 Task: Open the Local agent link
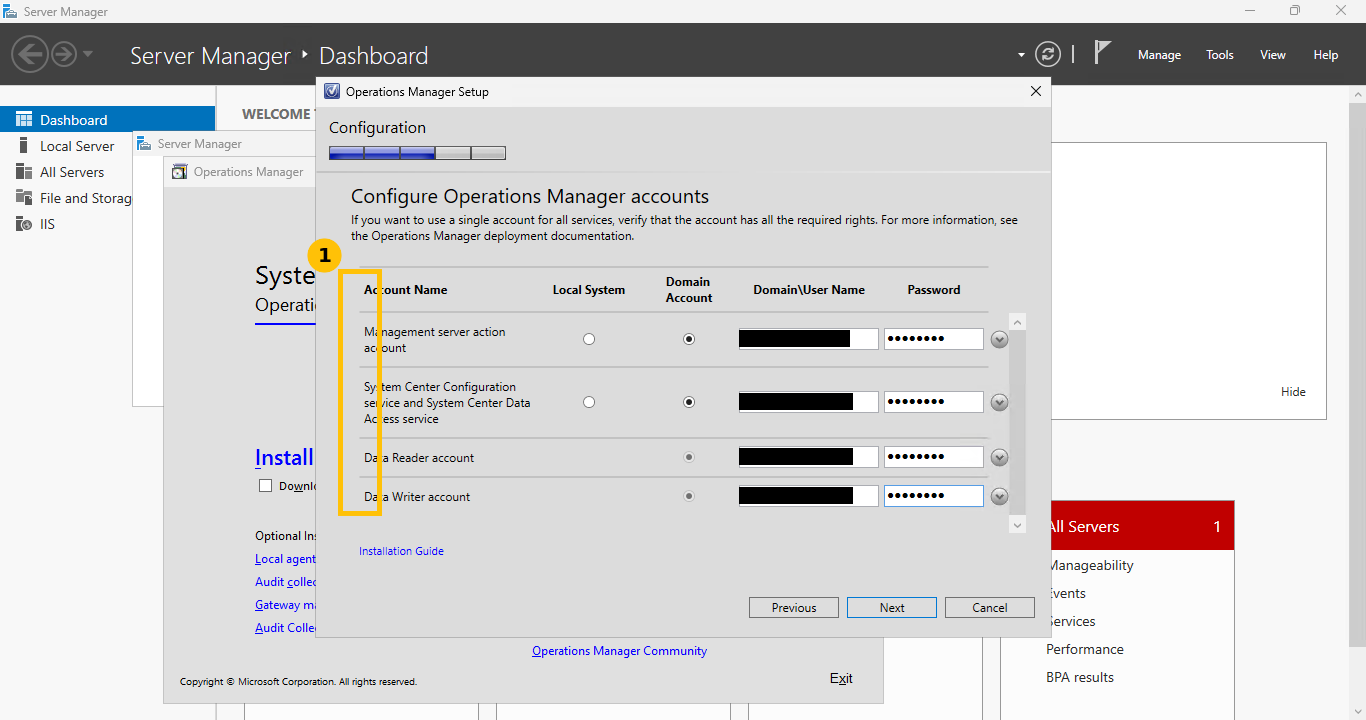285,559
